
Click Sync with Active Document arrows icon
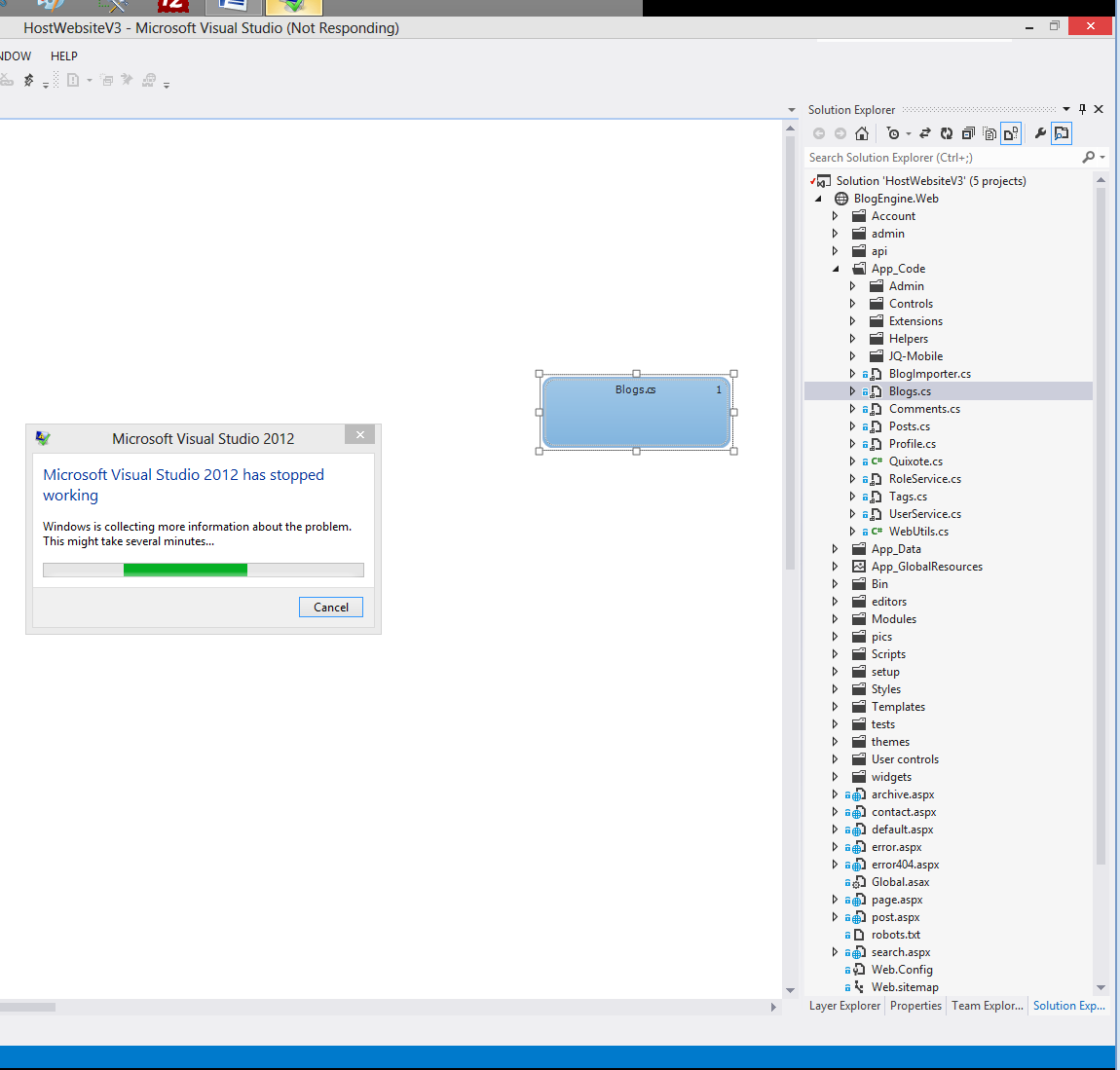coord(925,133)
